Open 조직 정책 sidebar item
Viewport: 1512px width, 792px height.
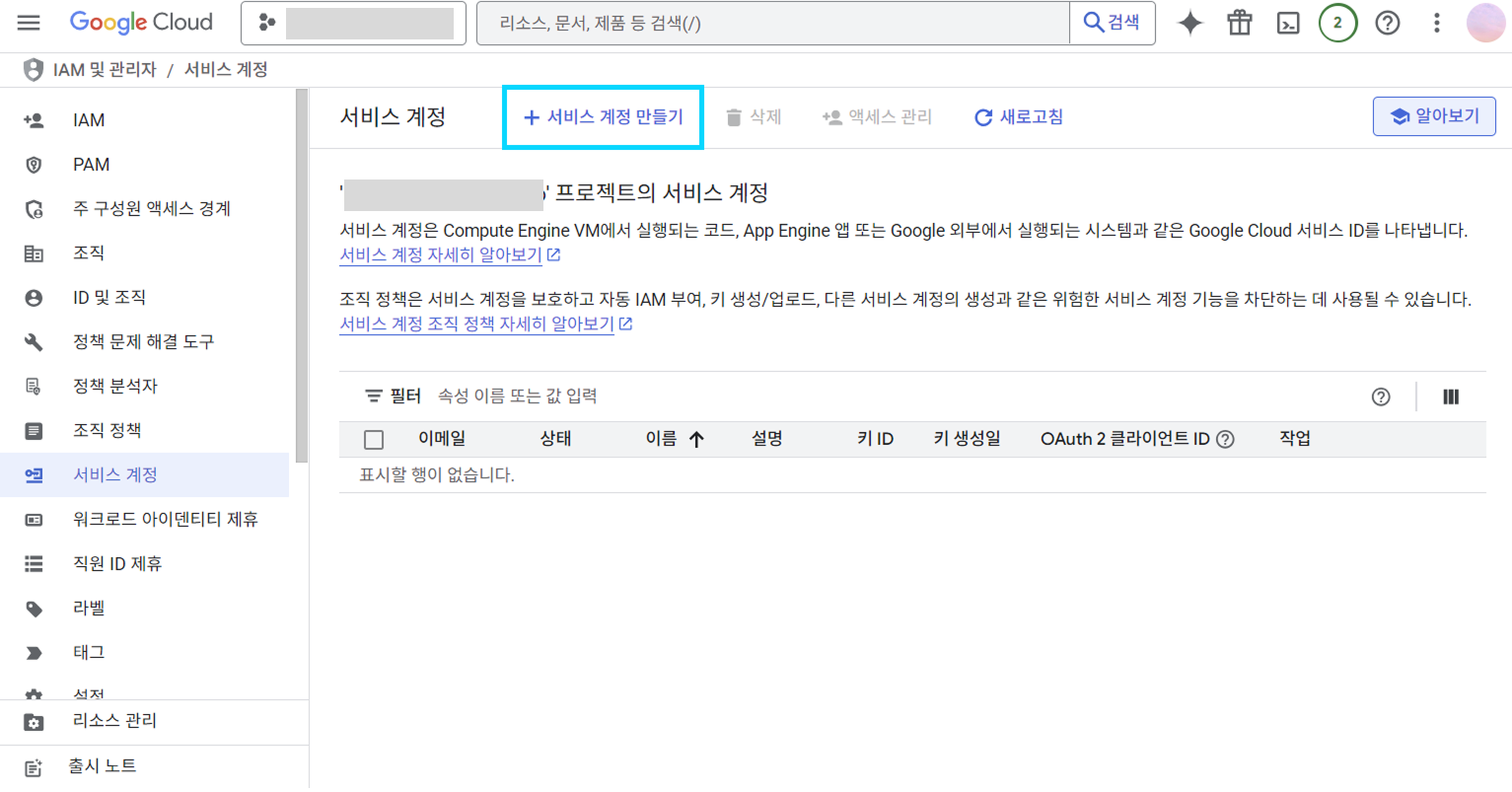coord(145,431)
